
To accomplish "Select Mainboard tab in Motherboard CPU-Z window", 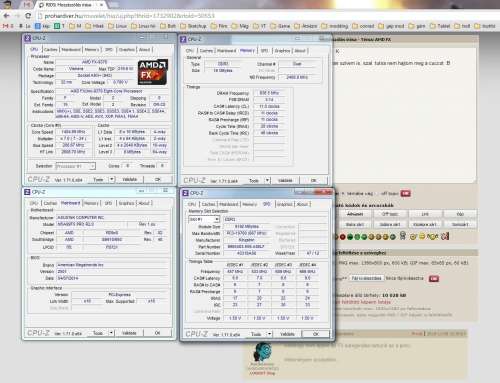I will click(x=70, y=203).
